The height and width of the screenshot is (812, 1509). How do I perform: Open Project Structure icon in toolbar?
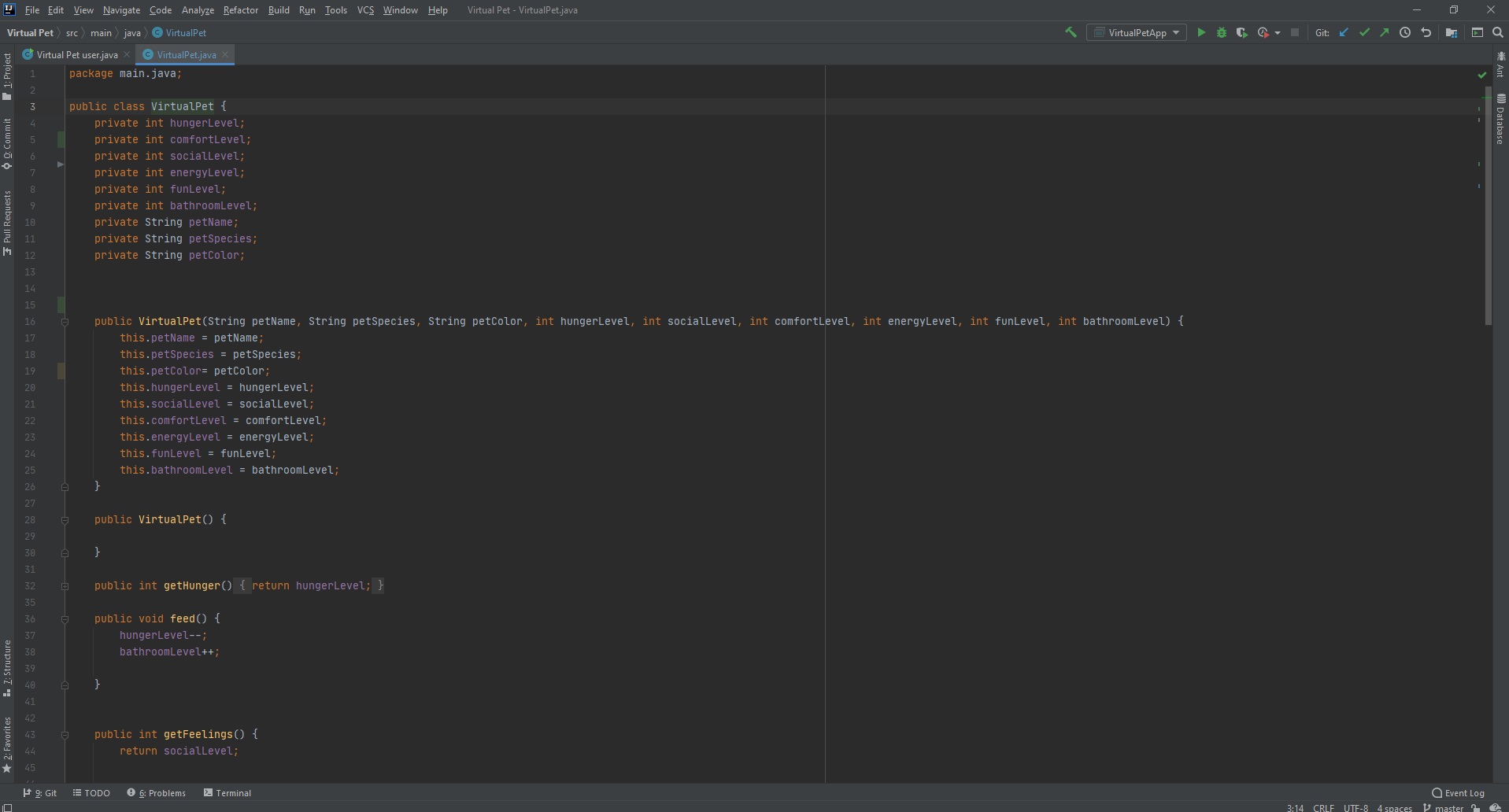(x=1452, y=32)
